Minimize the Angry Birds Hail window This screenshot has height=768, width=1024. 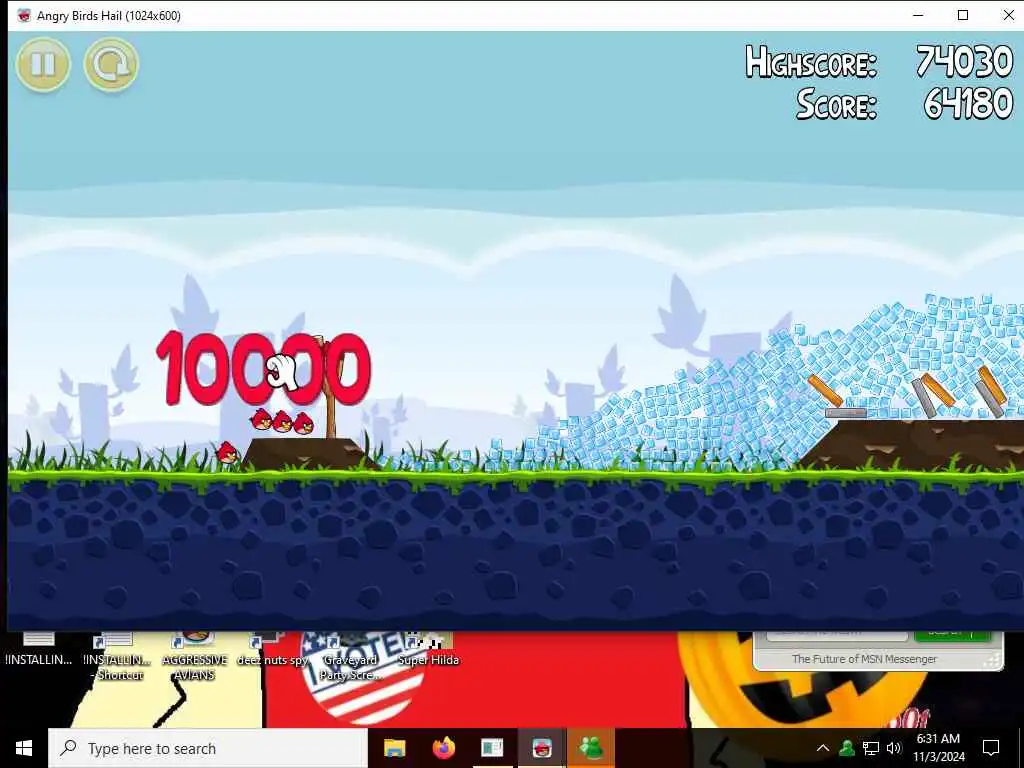pyautogui.click(x=918, y=15)
